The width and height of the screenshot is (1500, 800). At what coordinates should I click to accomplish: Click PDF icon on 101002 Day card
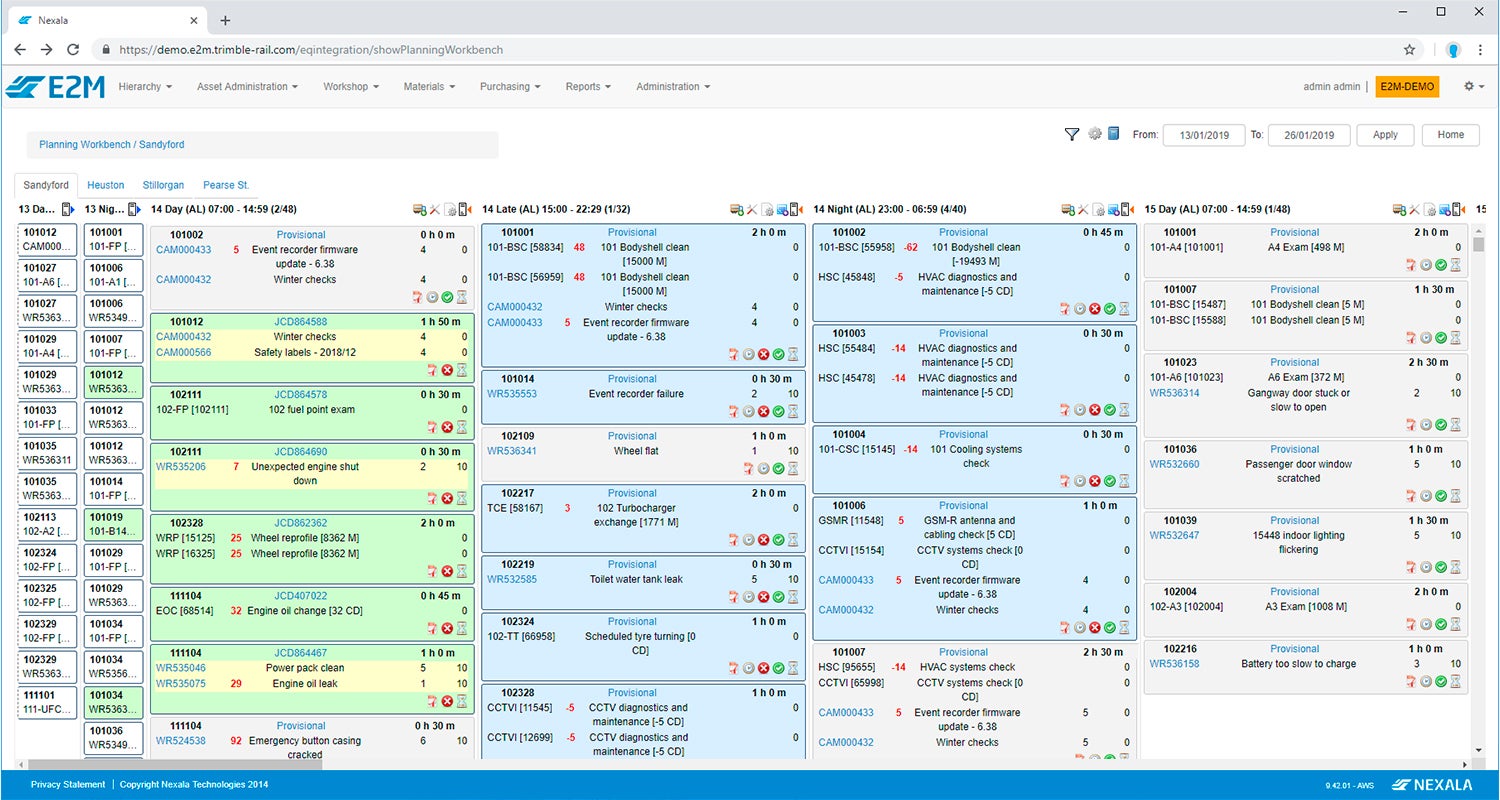point(417,297)
